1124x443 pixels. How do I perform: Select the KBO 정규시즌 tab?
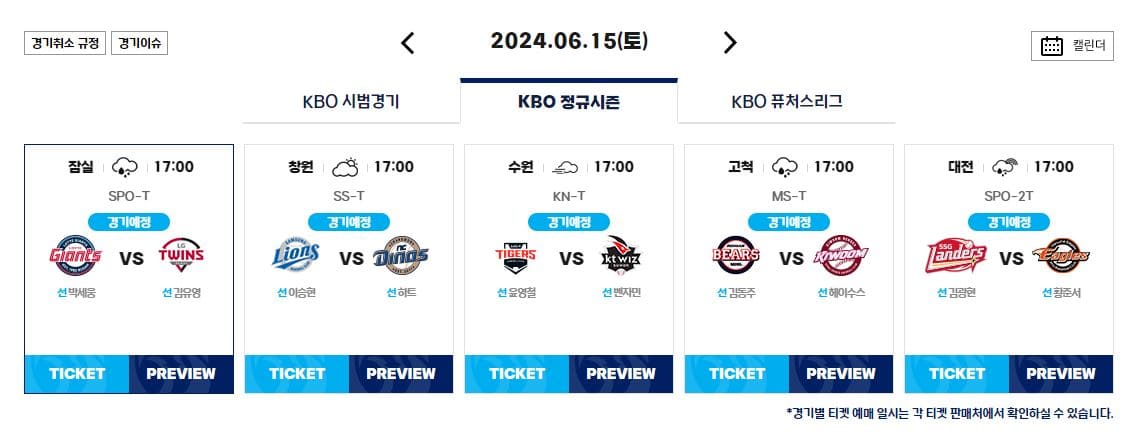click(x=569, y=102)
